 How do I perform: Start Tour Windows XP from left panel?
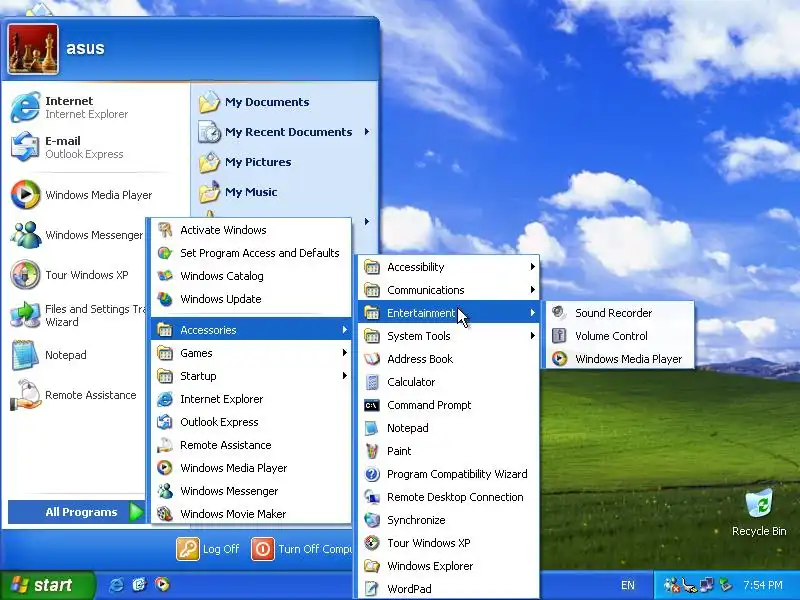(77, 275)
